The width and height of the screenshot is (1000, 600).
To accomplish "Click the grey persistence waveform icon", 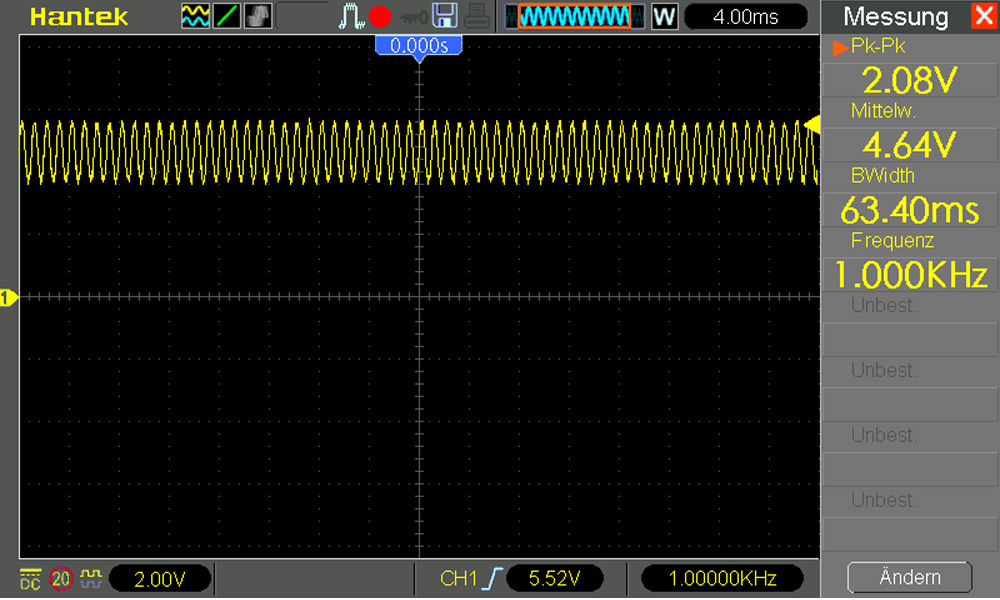I will (258, 16).
